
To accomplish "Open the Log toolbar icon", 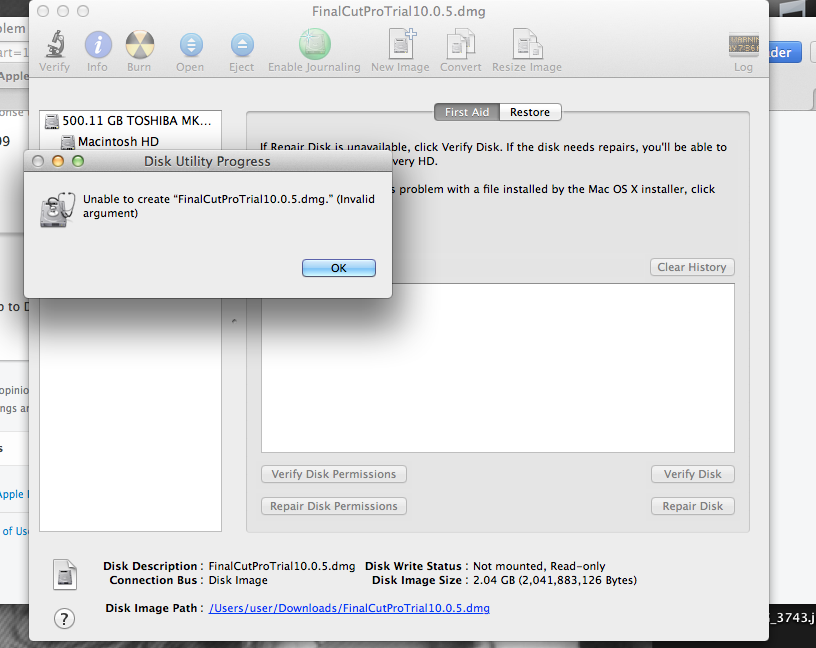I will [743, 44].
